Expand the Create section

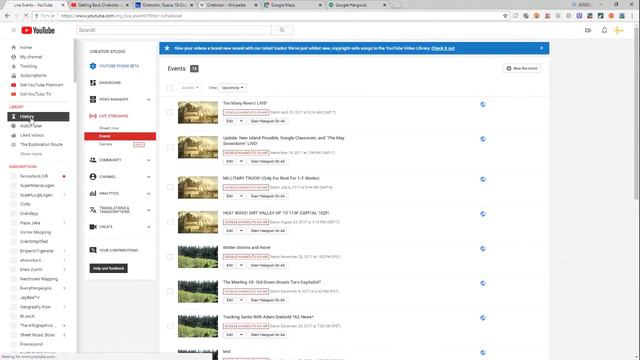point(149,227)
